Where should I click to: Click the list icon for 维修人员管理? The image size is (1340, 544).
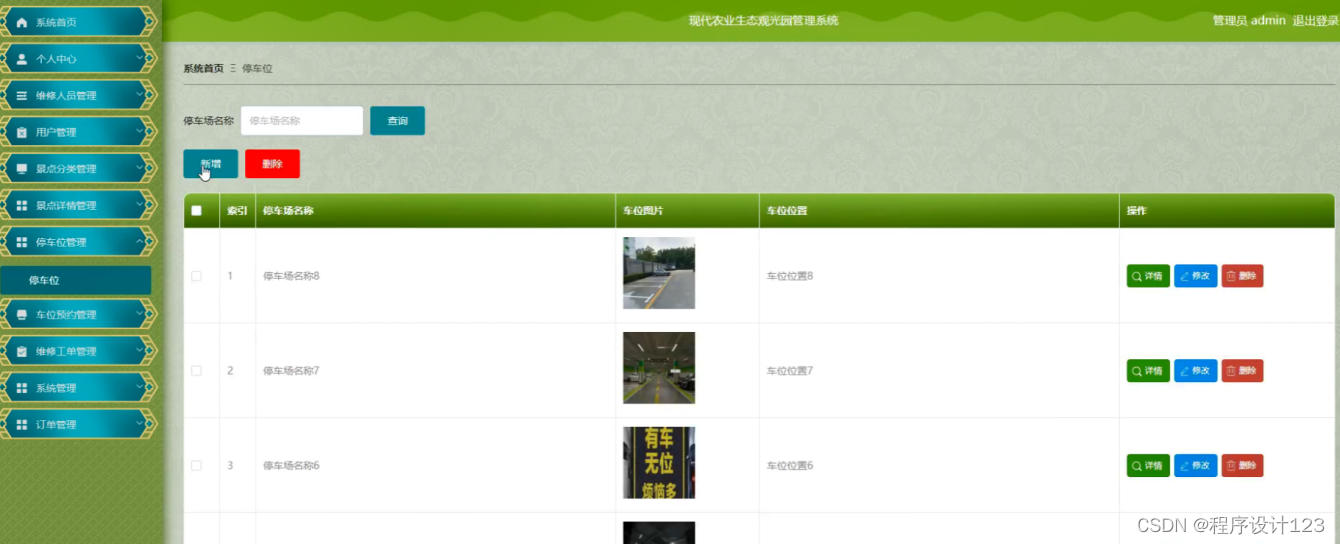22,96
